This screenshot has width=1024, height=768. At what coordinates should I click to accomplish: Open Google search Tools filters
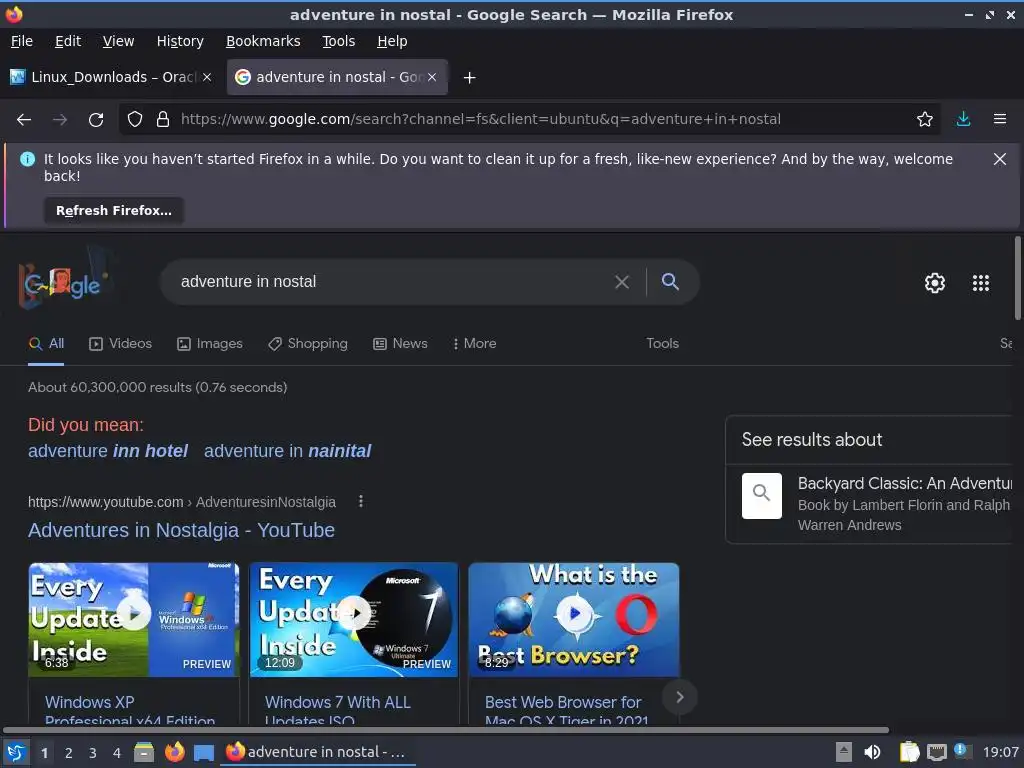pyautogui.click(x=662, y=344)
